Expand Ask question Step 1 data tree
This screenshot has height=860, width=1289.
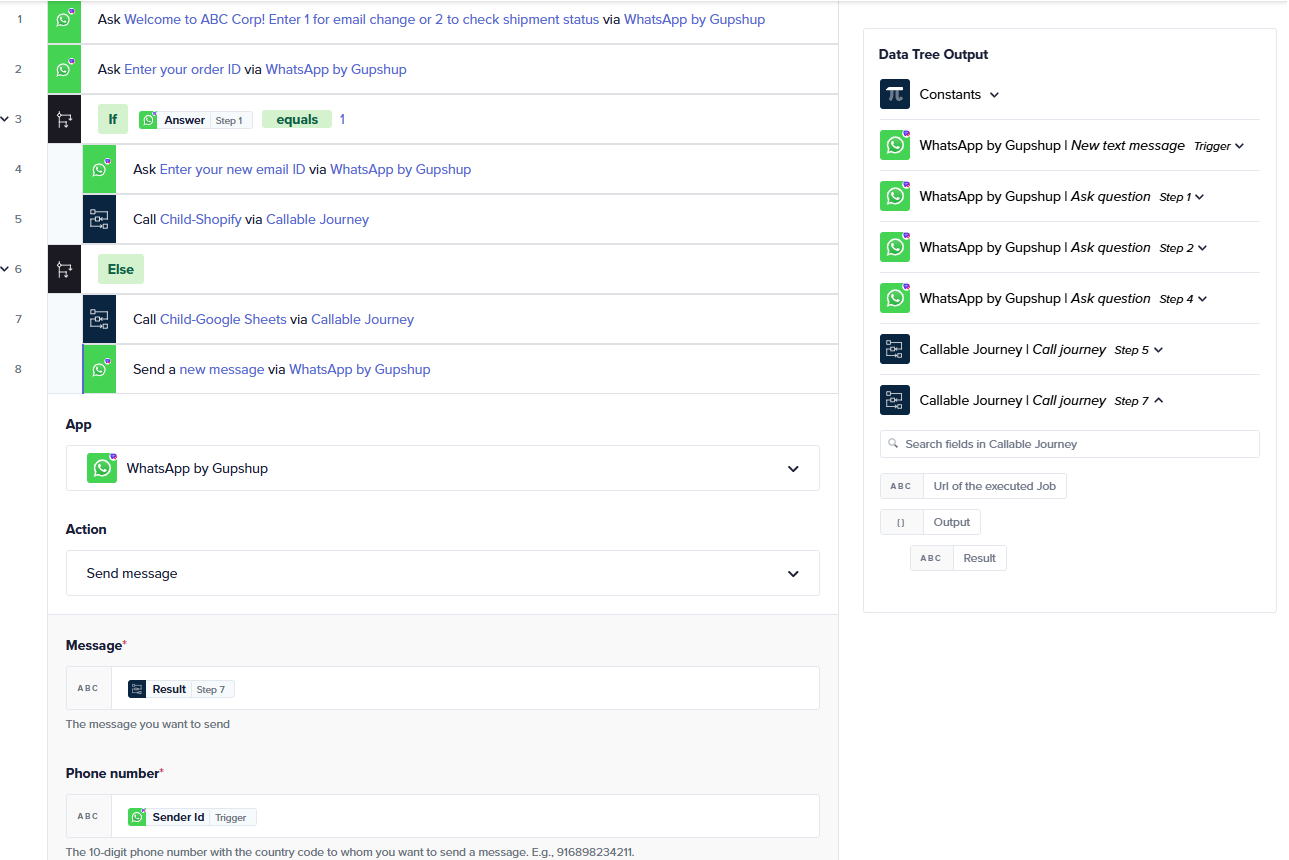point(1200,197)
